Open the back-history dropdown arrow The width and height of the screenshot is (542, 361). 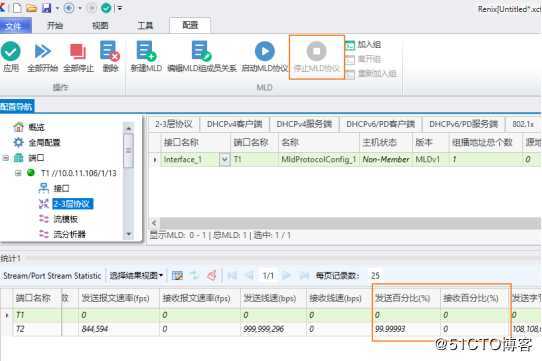tap(80, 8)
